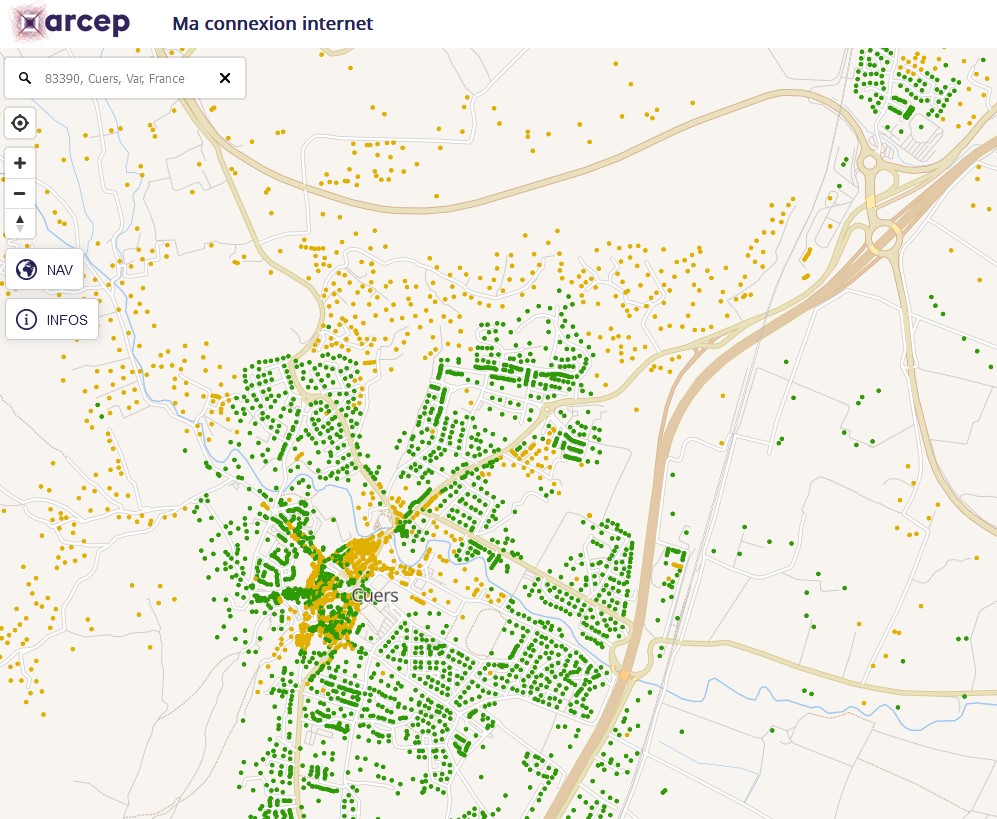Click 'Ma connexion internet' title
Viewport: 997px width, 819px height.
(273, 24)
